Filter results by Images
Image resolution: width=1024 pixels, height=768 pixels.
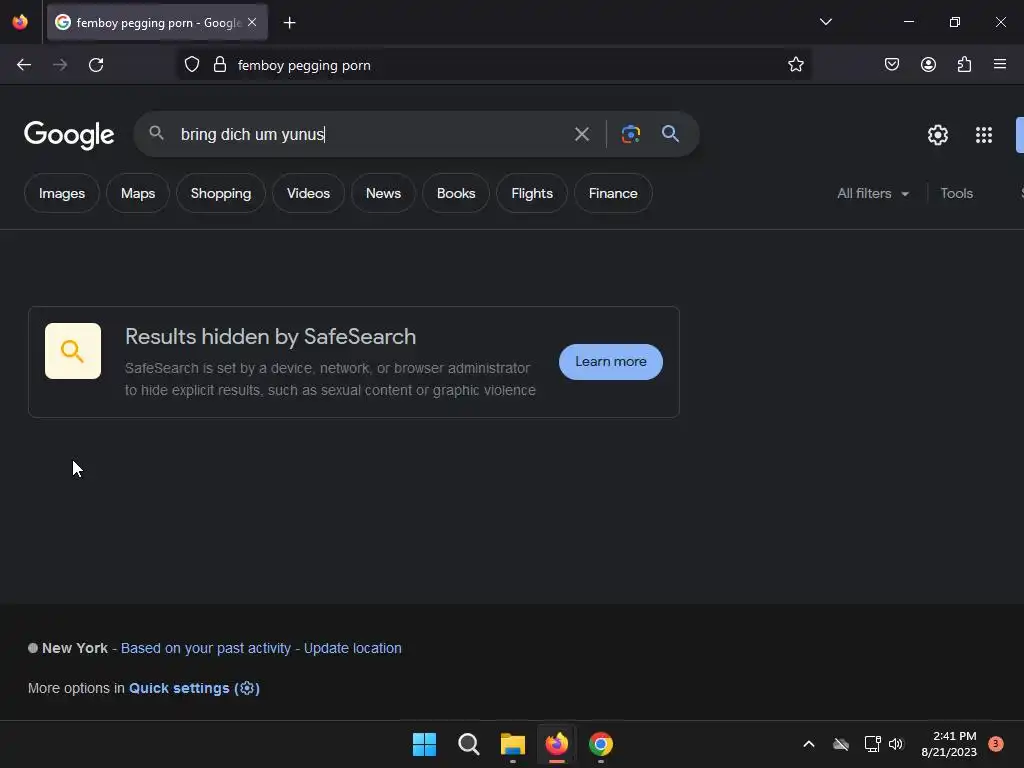click(x=62, y=193)
